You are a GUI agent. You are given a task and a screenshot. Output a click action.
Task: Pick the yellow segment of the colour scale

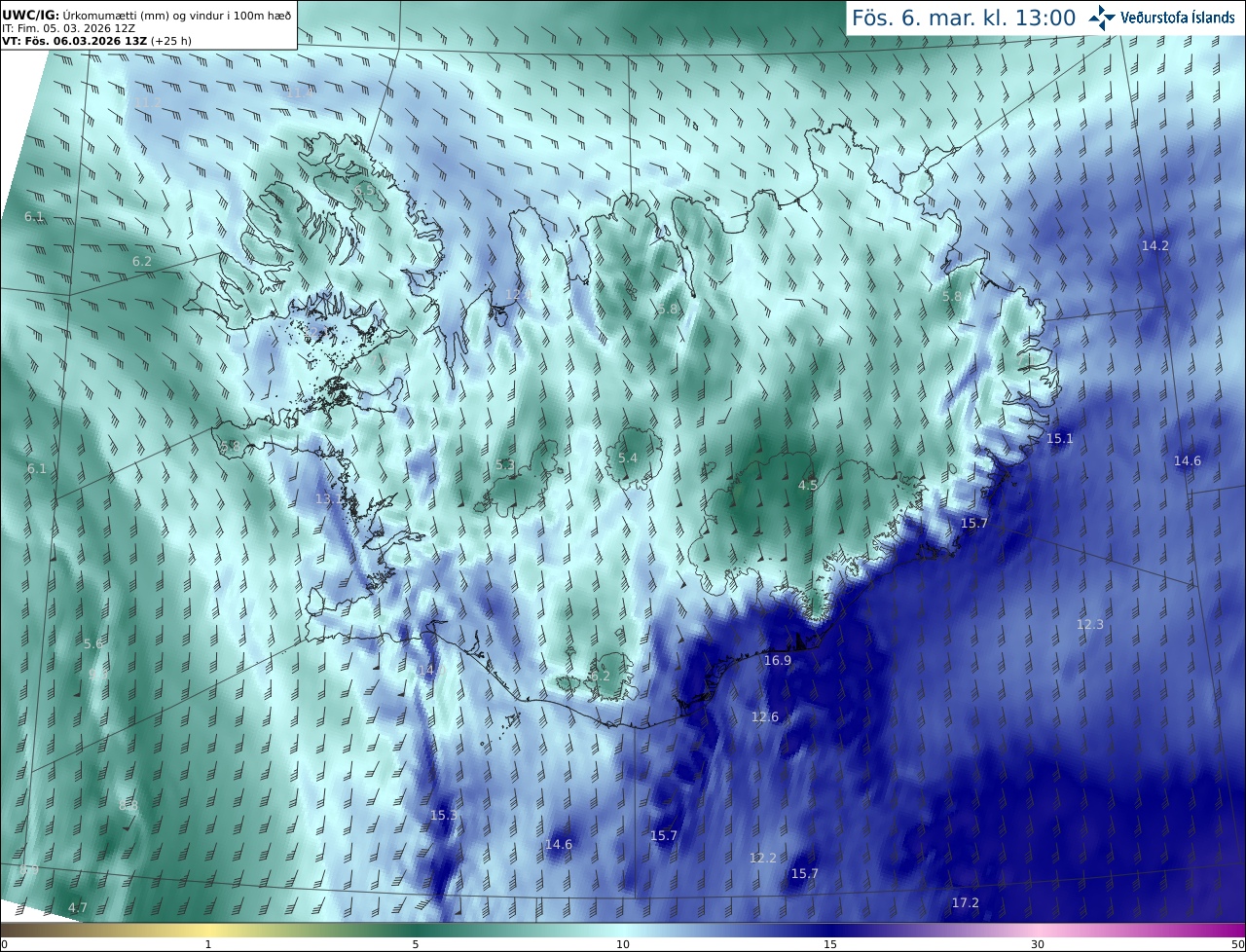click(208, 931)
